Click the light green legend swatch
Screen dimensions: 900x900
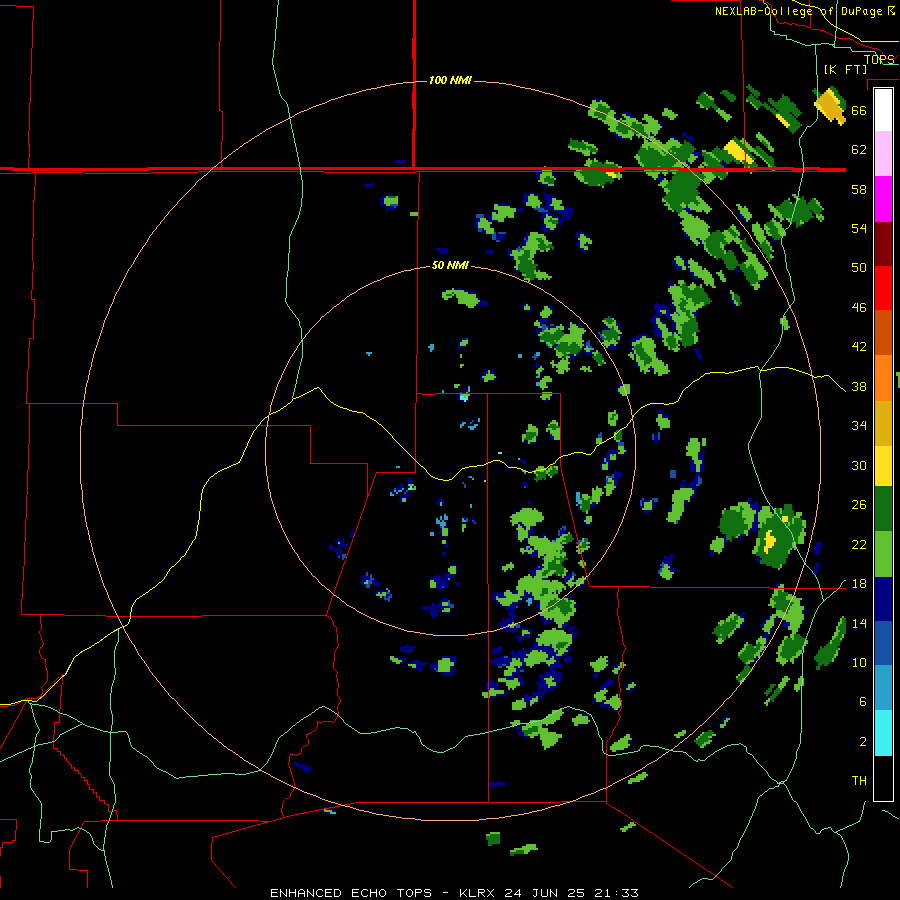[x=883, y=554]
